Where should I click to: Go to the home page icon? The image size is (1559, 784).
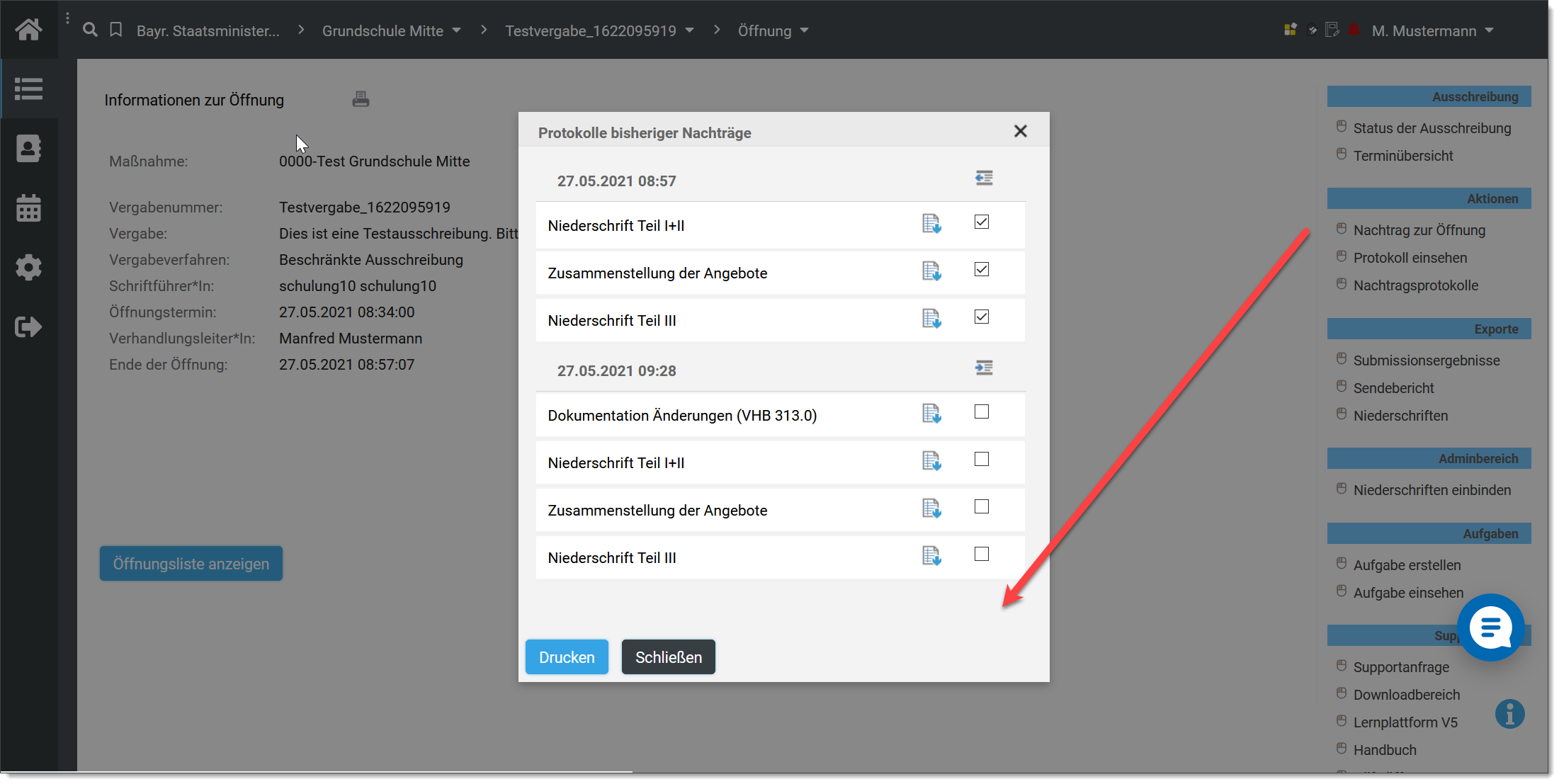coord(28,30)
